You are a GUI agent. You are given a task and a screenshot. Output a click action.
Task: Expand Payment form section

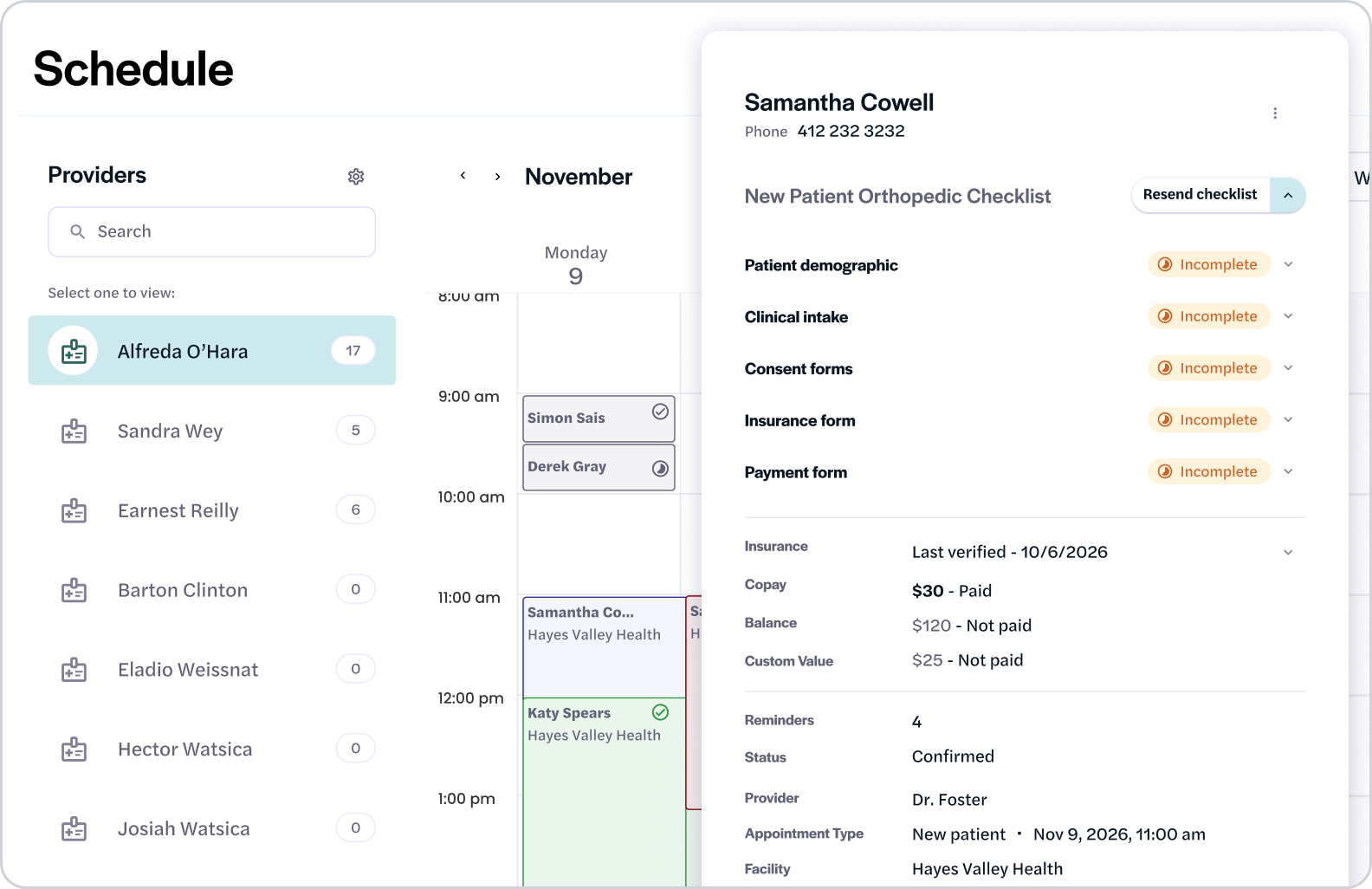[1288, 471]
